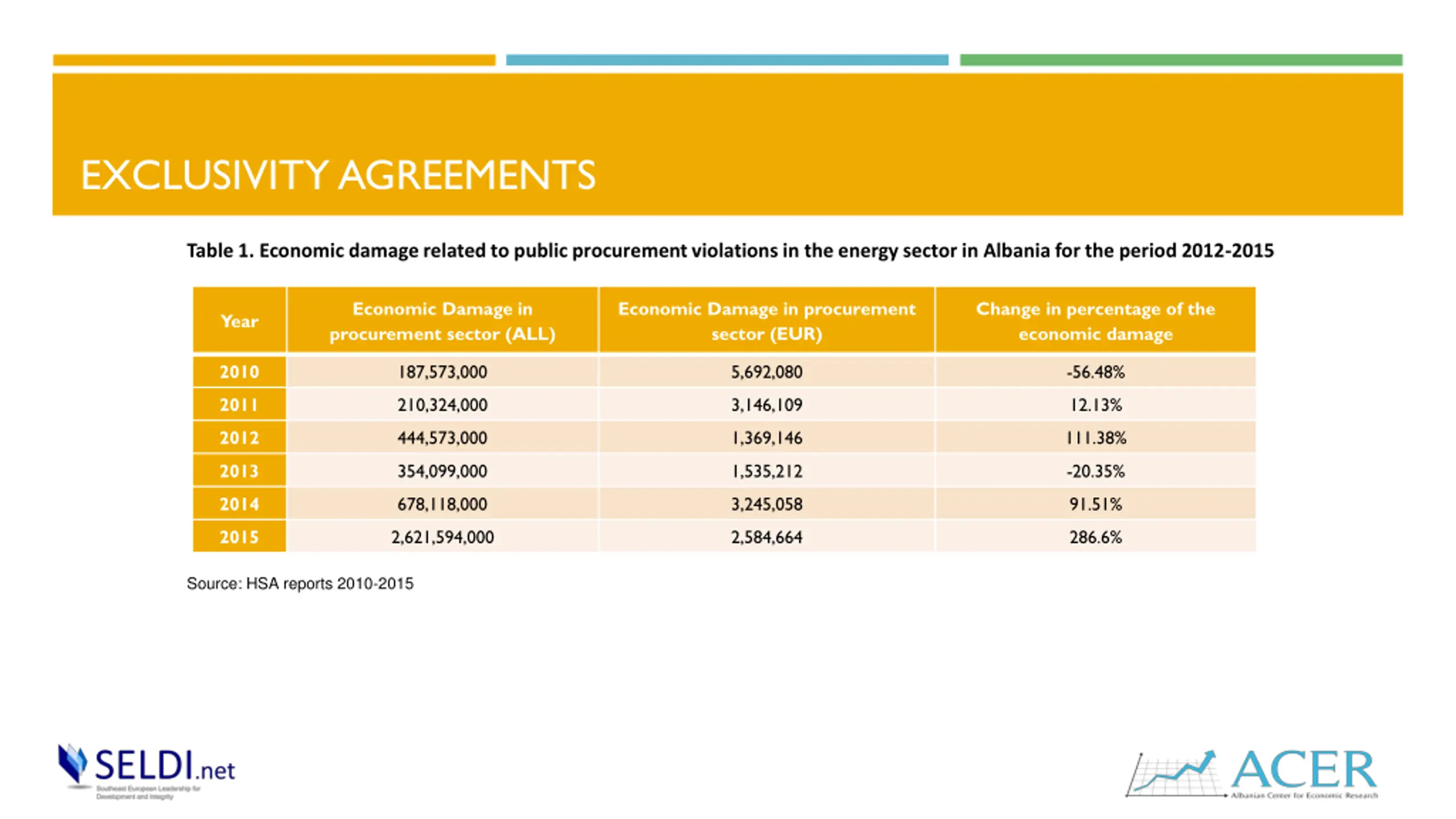This screenshot has height=819, width=1456.
Task: Click the ACER logo
Action: pos(1252,775)
